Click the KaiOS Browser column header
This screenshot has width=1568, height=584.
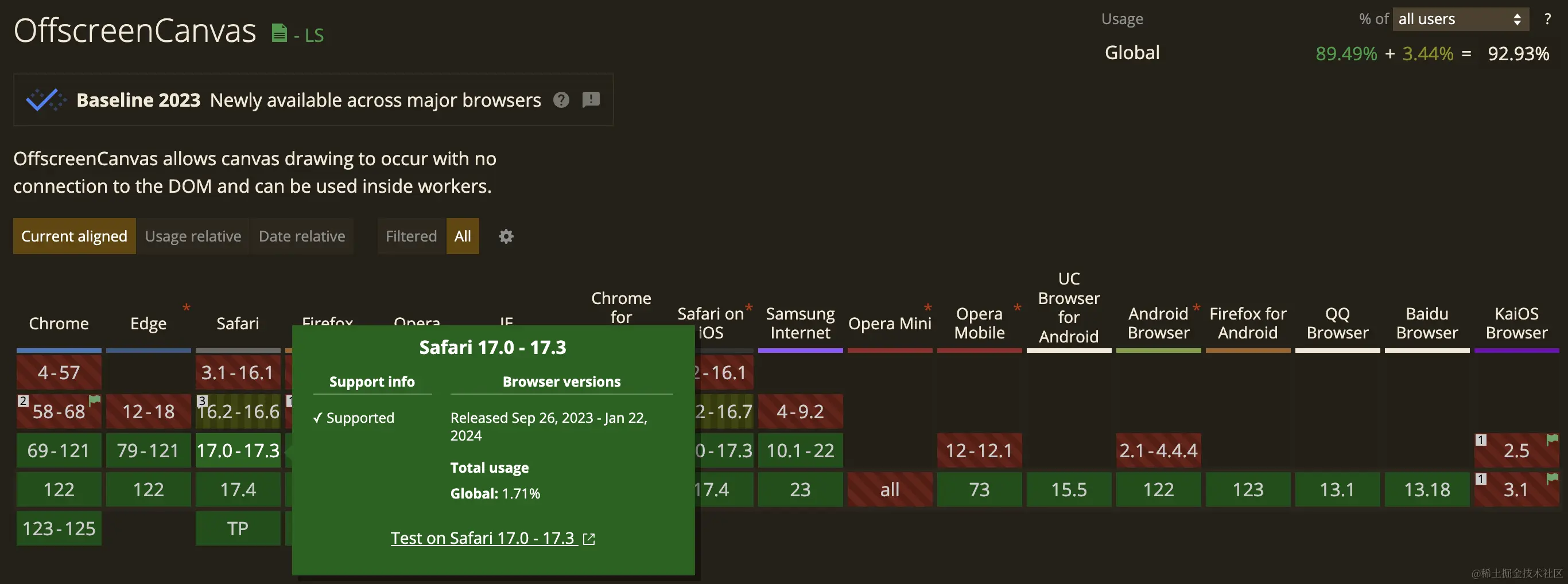[1516, 323]
